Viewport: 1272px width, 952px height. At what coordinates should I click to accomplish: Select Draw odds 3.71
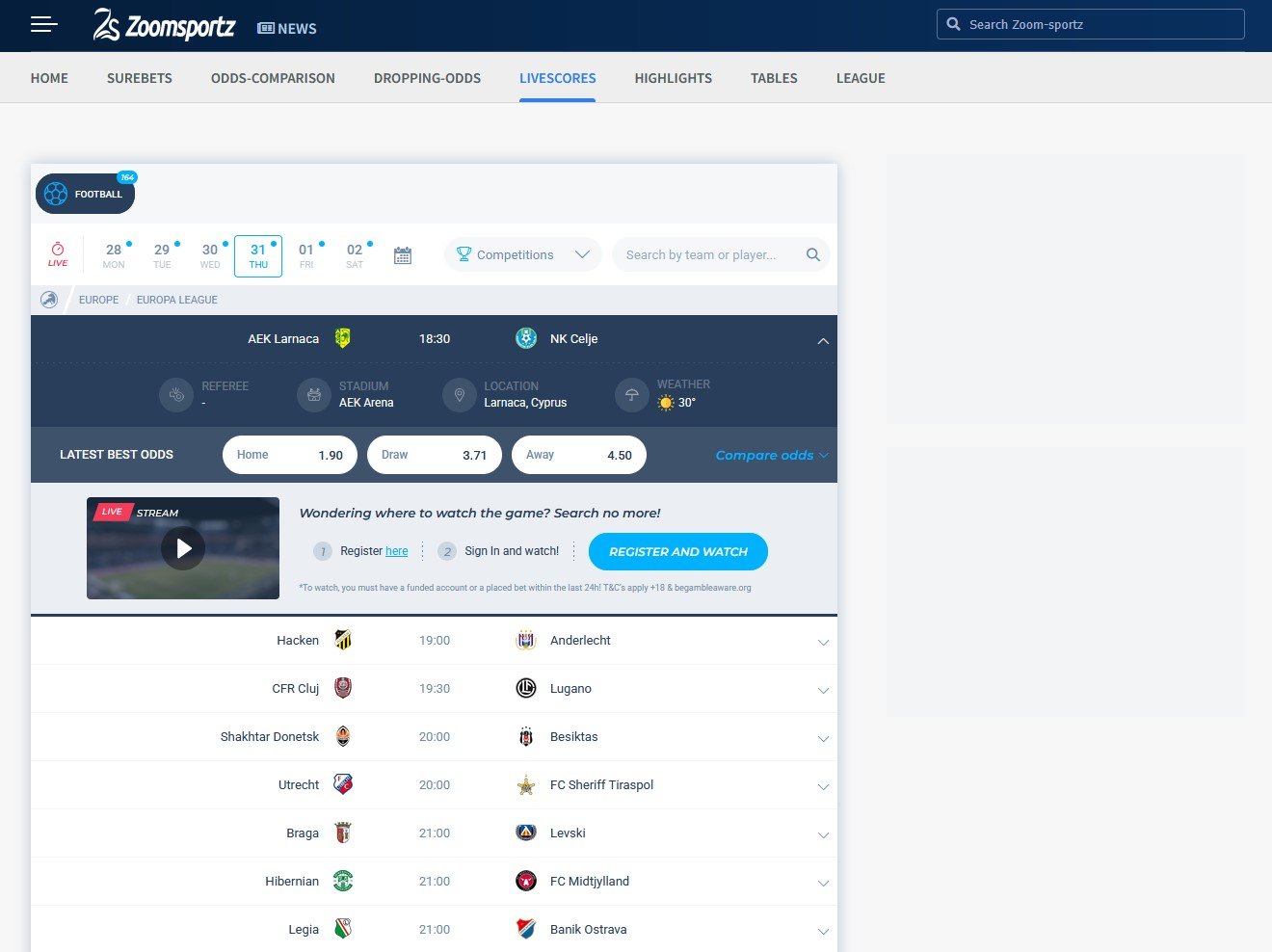(435, 455)
